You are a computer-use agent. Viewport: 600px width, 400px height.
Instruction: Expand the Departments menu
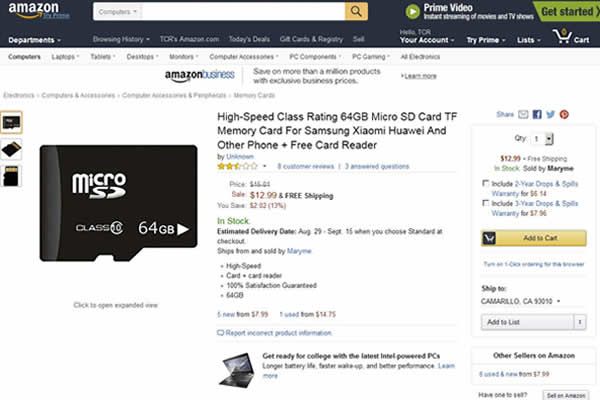tap(34, 40)
